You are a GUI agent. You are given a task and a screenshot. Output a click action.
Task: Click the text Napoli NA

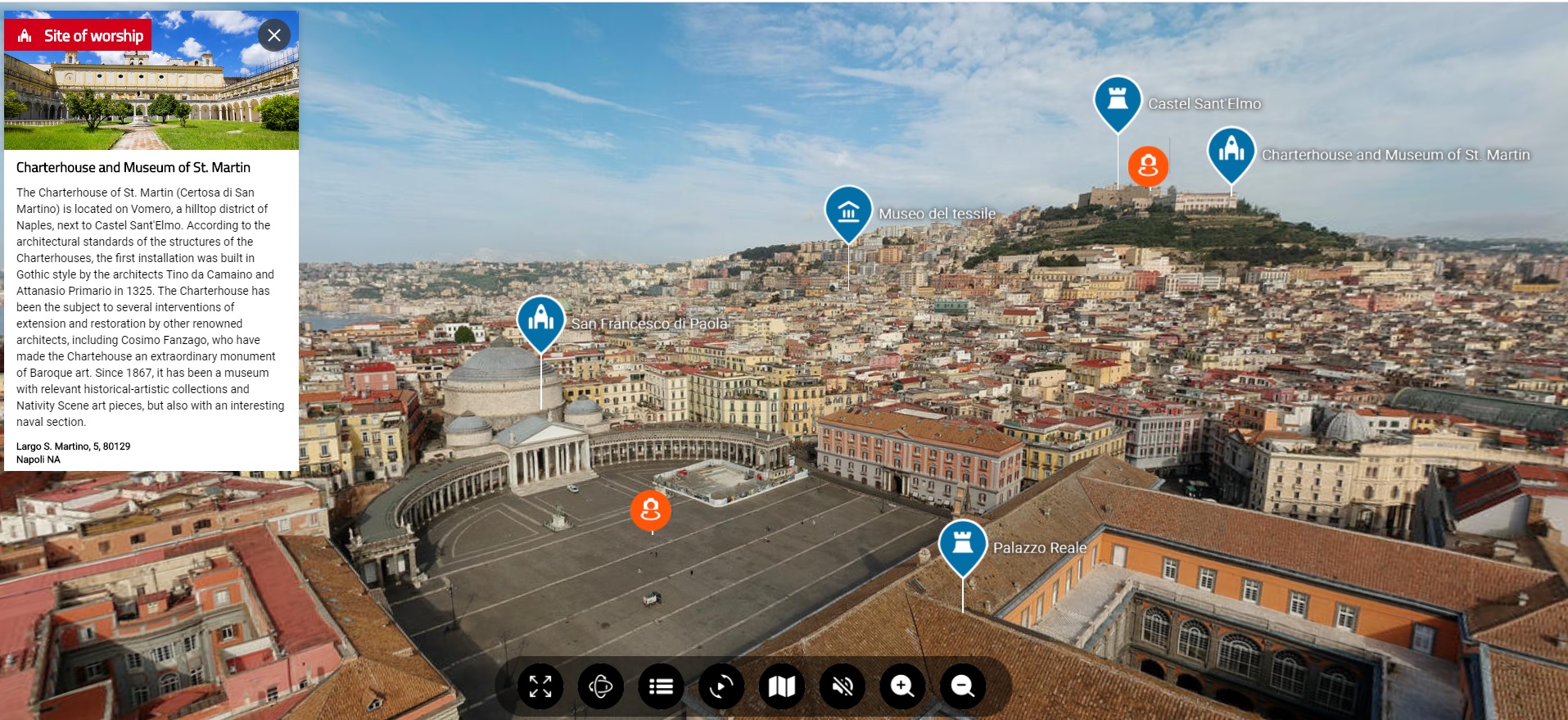tap(38, 460)
